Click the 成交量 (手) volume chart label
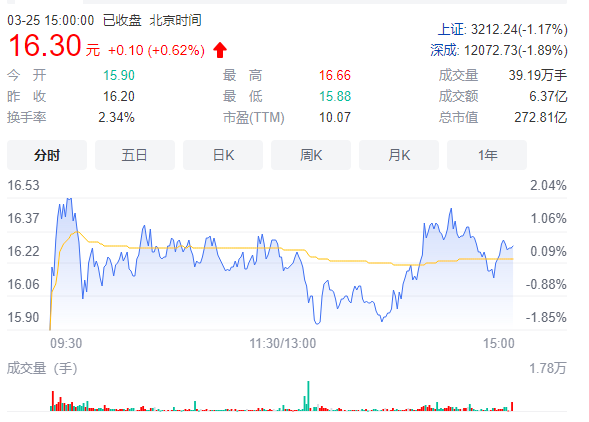This screenshot has height=422, width=589. pyautogui.click(x=42, y=368)
